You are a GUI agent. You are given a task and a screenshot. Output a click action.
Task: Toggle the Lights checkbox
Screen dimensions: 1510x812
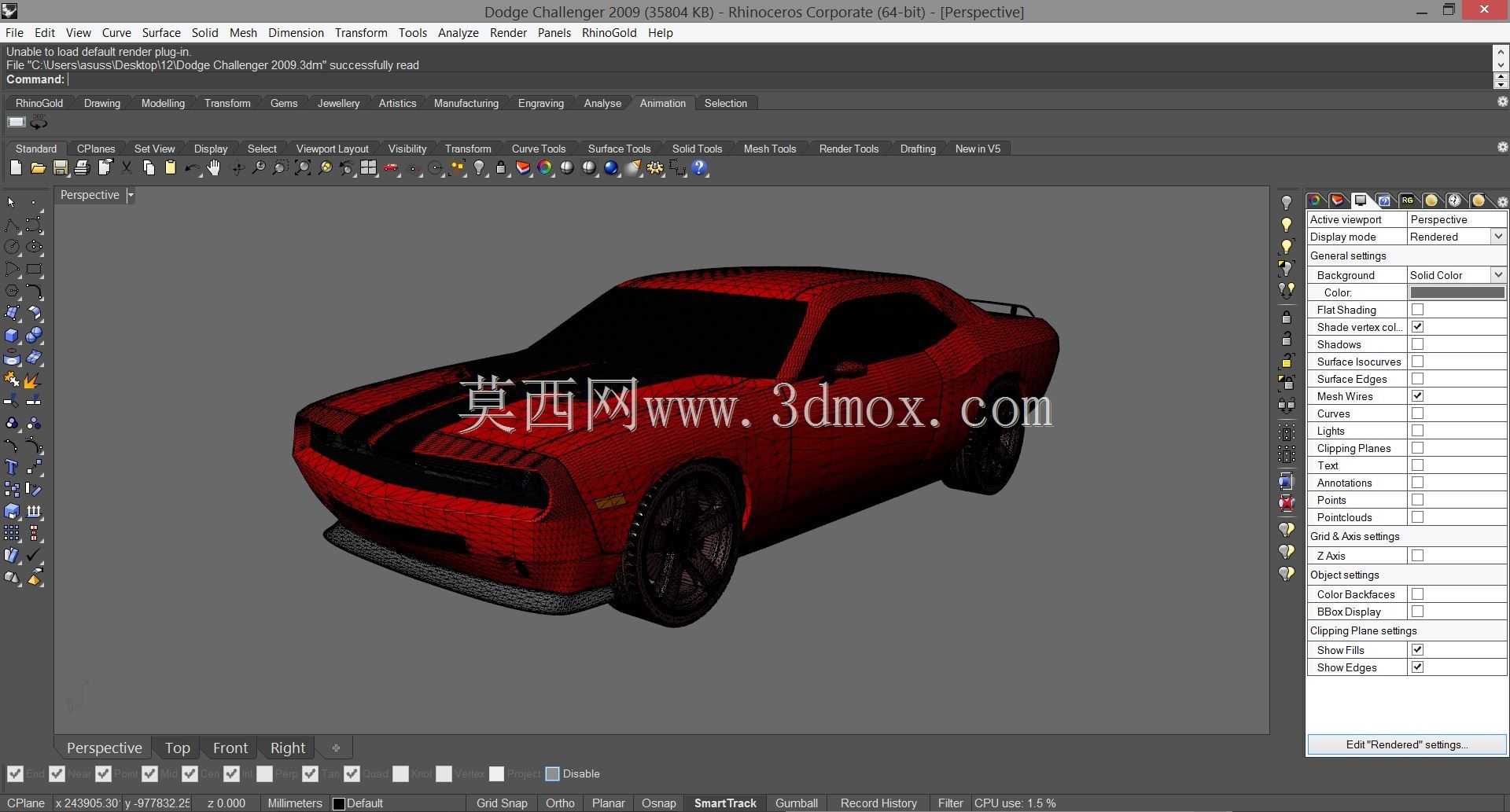click(x=1417, y=431)
